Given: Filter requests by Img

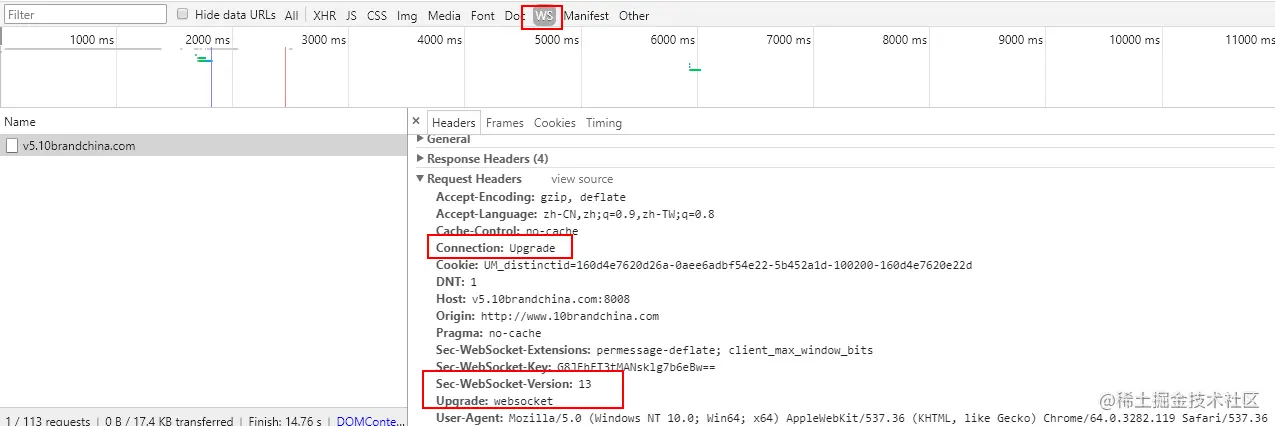Looking at the screenshot, I should [x=407, y=15].
